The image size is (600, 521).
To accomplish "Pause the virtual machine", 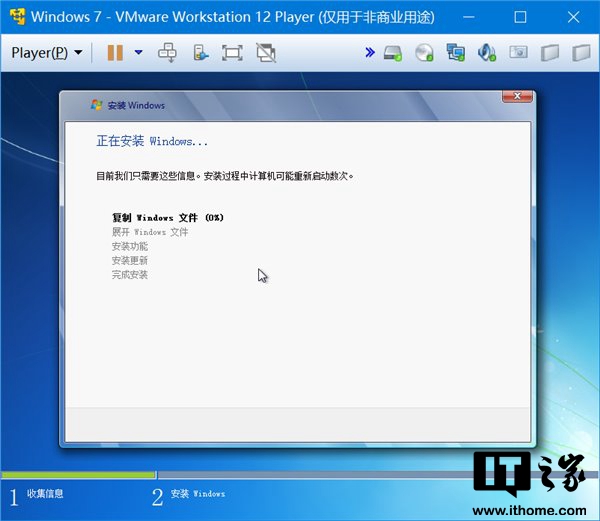I will pos(115,52).
